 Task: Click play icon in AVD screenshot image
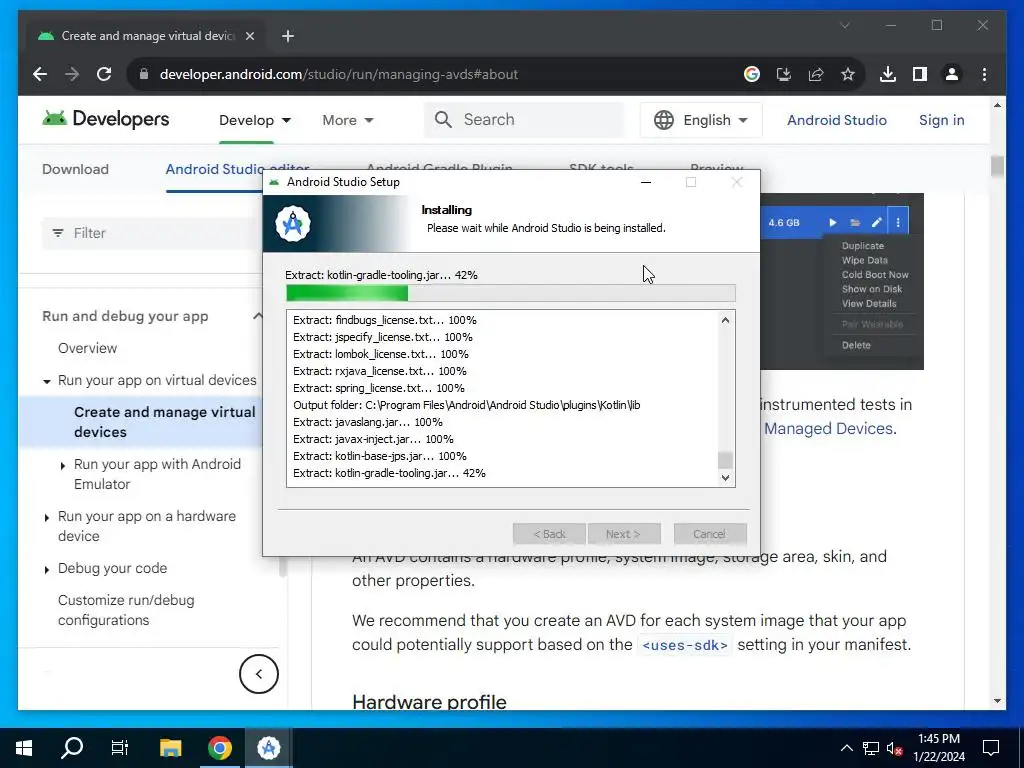point(833,223)
